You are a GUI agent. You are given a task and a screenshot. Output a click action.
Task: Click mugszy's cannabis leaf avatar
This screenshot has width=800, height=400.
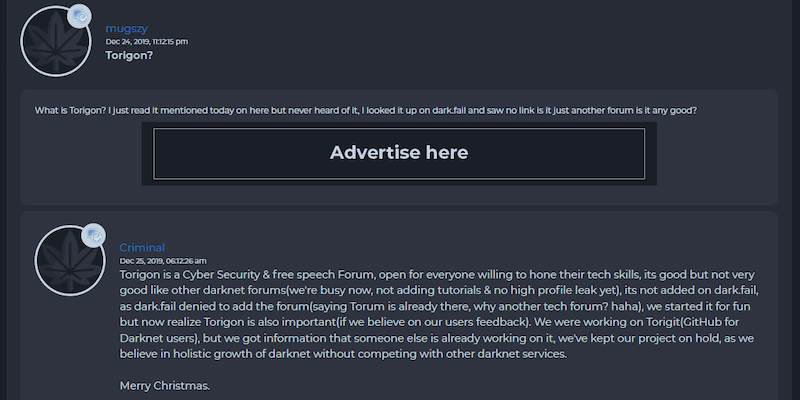[56, 41]
